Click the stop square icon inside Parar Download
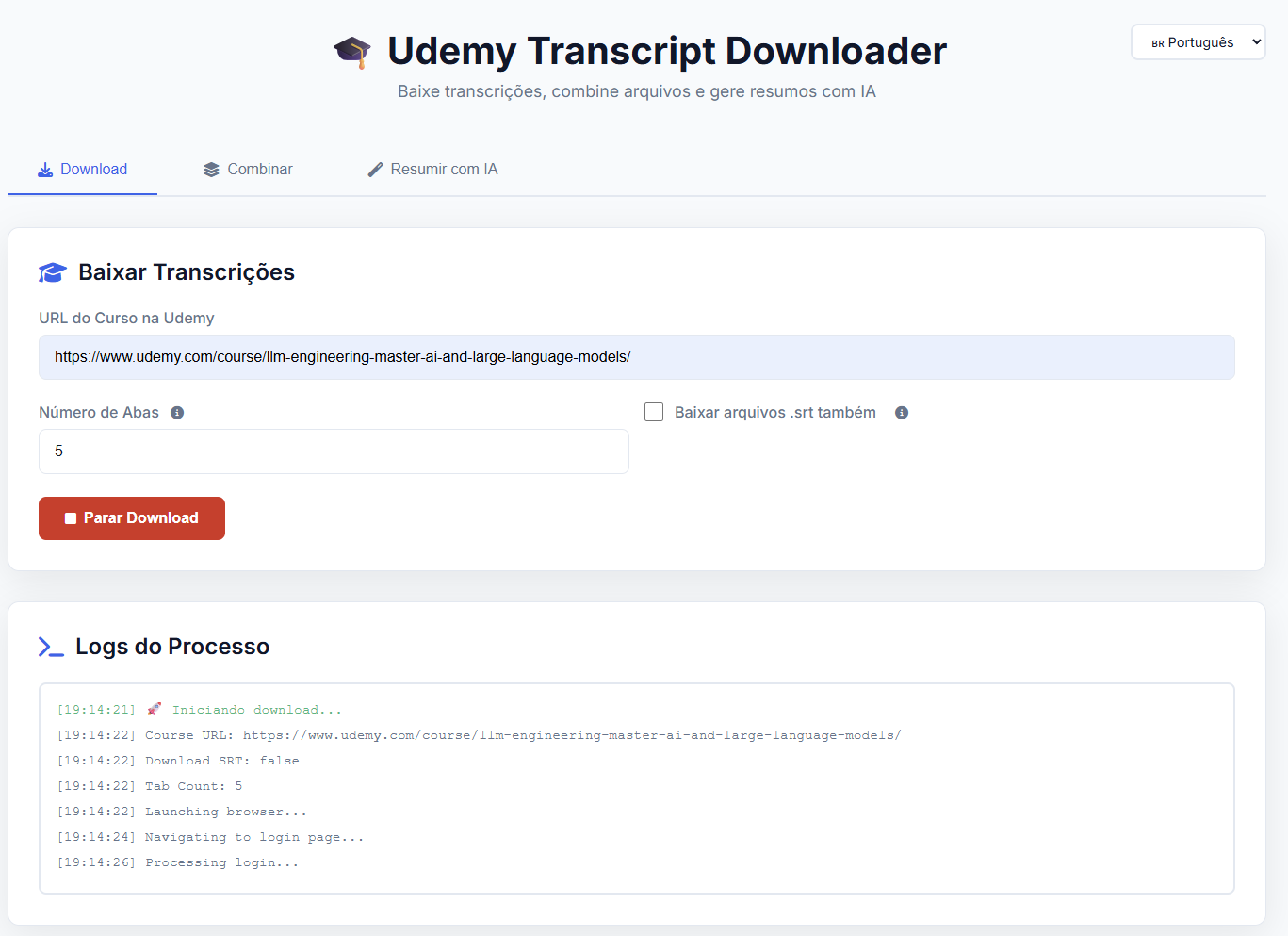 [70, 517]
